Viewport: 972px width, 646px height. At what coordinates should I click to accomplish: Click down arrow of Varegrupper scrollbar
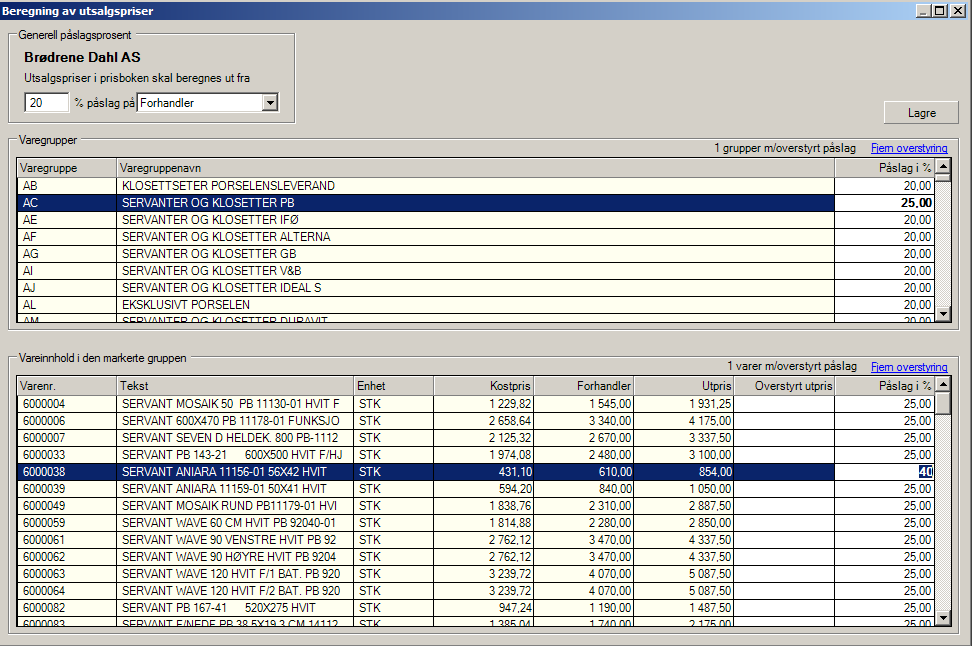(943, 314)
